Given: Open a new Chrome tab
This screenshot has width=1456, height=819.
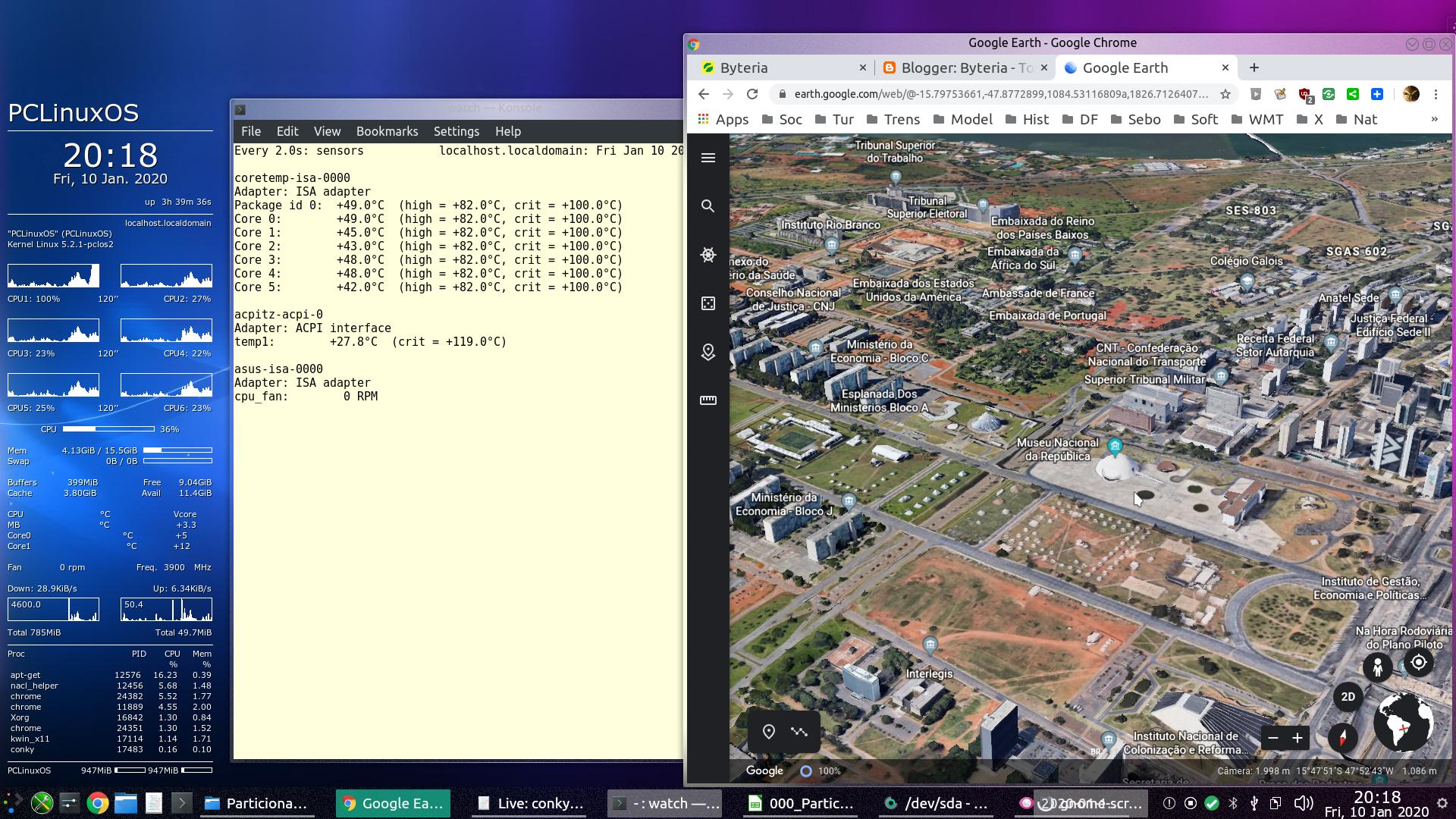Looking at the screenshot, I should point(1254,67).
